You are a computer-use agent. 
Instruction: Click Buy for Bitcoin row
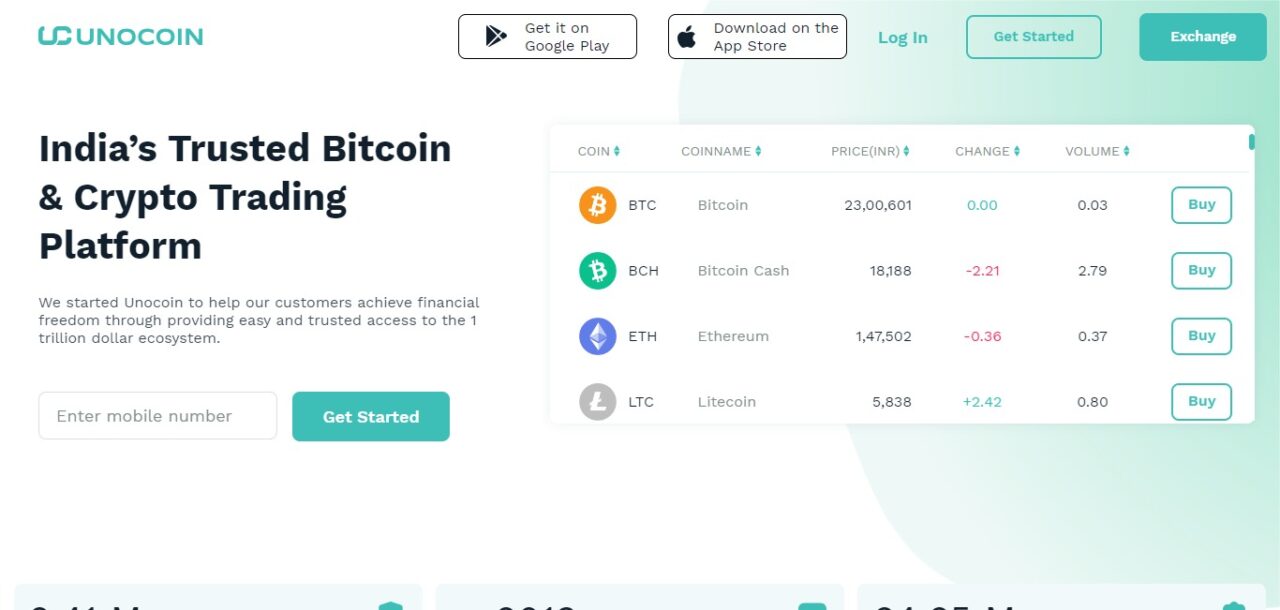(x=1201, y=205)
